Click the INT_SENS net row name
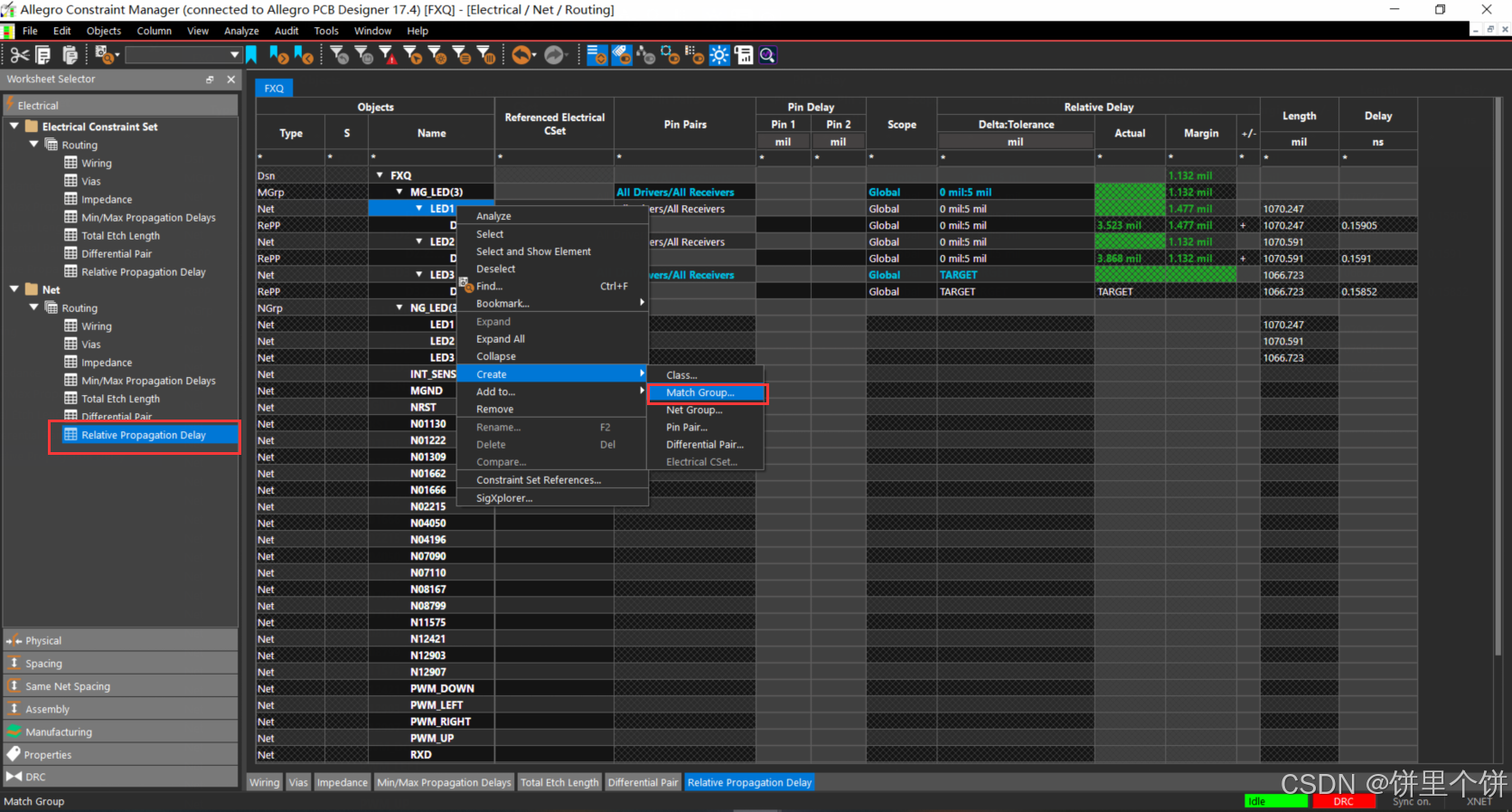Viewport: 1512px width, 812px height. pyautogui.click(x=431, y=373)
